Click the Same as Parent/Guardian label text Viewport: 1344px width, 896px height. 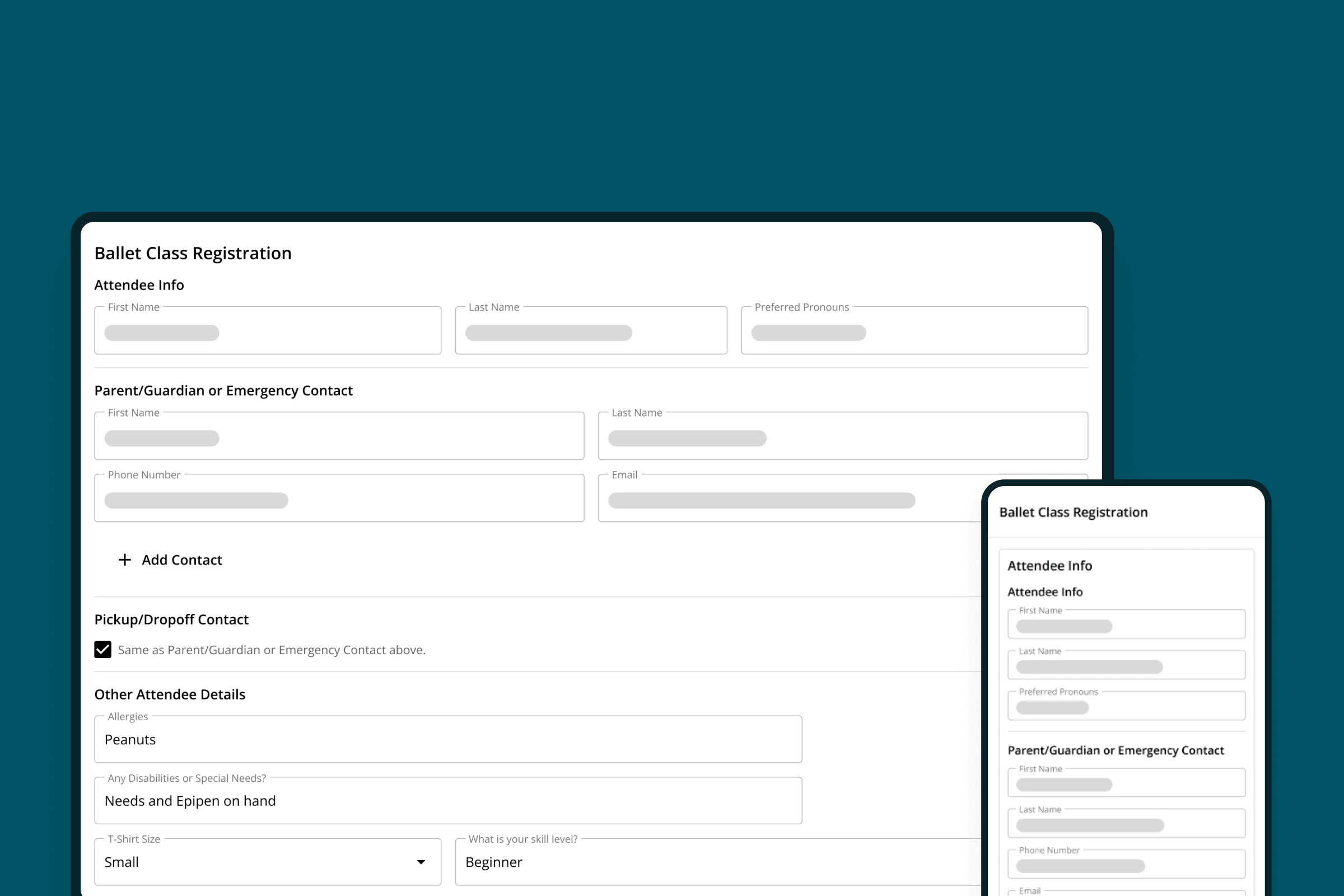[272, 650]
